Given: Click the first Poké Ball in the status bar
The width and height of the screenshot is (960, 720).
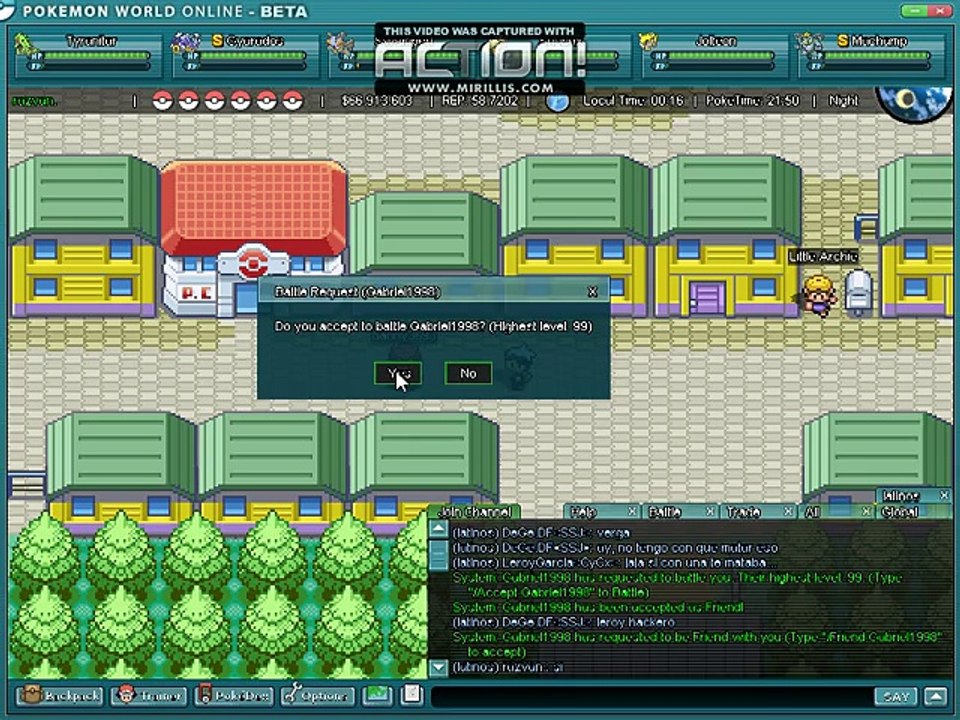Looking at the screenshot, I should click(x=162, y=100).
